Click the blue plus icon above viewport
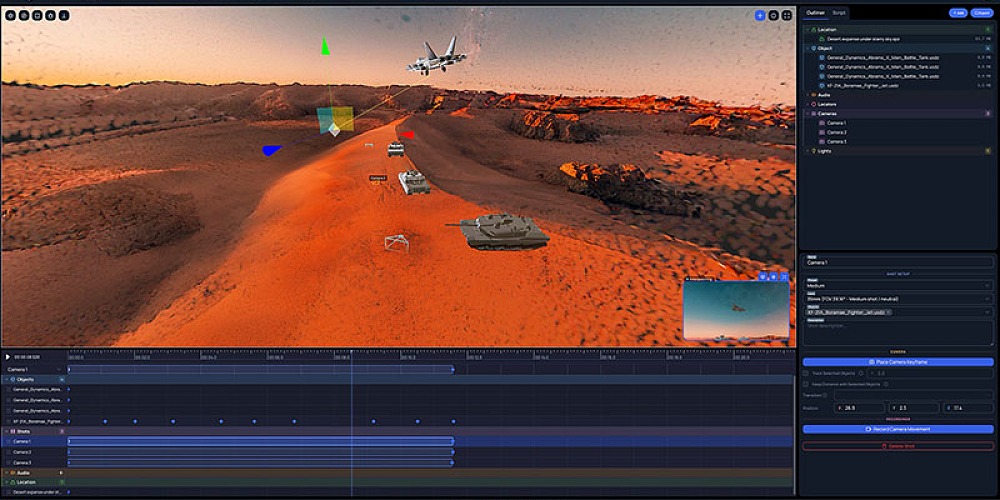This screenshot has height=500, width=1000. pos(760,15)
